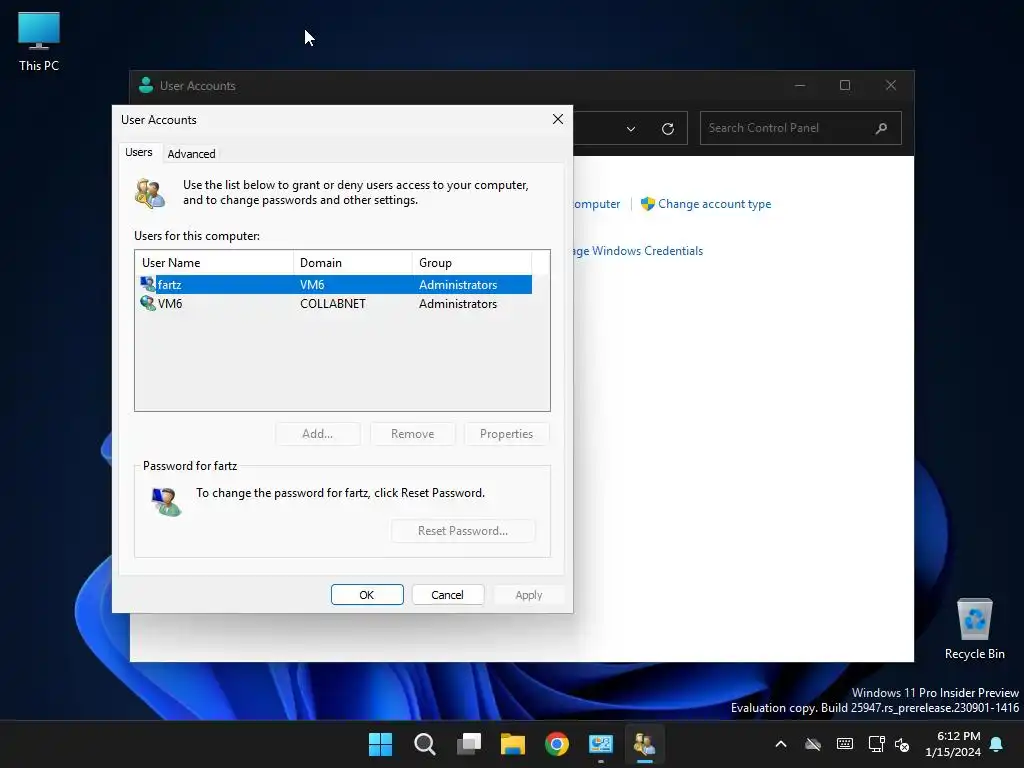Image resolution: width=1024 pixels, height=768 pixels.
Task: Open the notifications bell icon
Action: pos(996,744)
